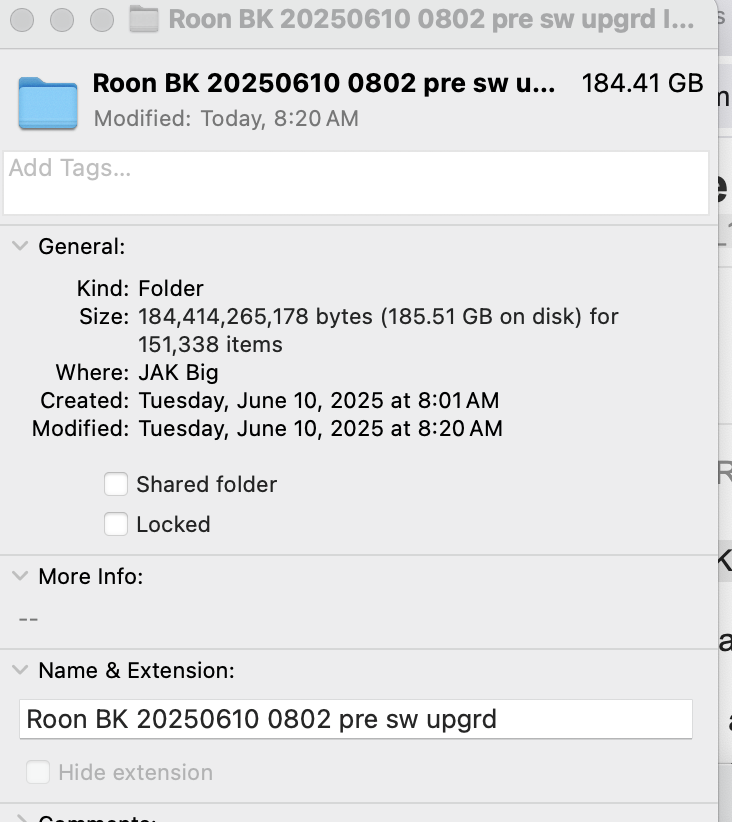Viewport: 732px width, 822px height.
Task: Minimize the Get Info window
Action: pos(62,20)
